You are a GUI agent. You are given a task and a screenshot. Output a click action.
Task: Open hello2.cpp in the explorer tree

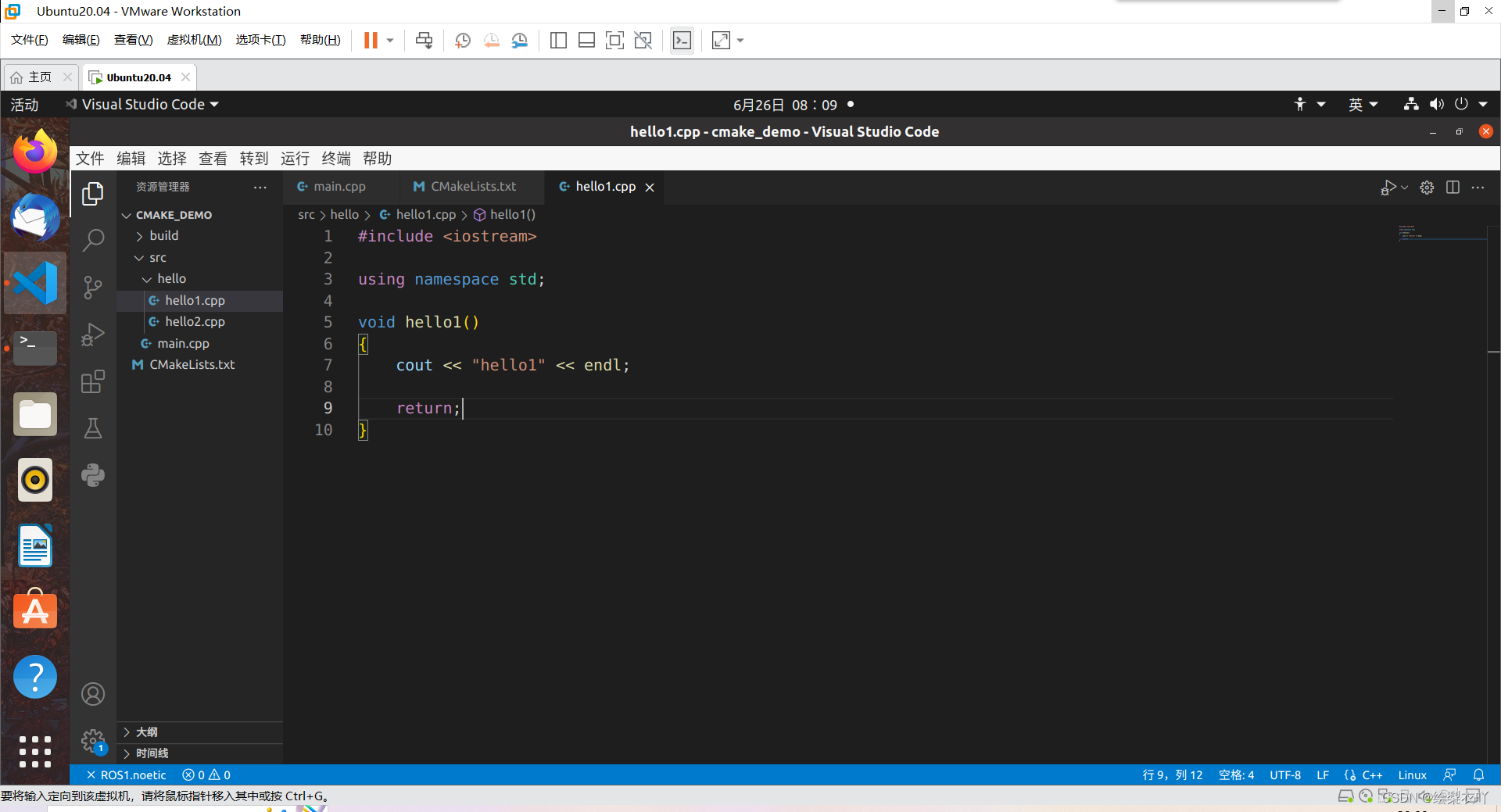pyautogui.click(x=199, y=322)
